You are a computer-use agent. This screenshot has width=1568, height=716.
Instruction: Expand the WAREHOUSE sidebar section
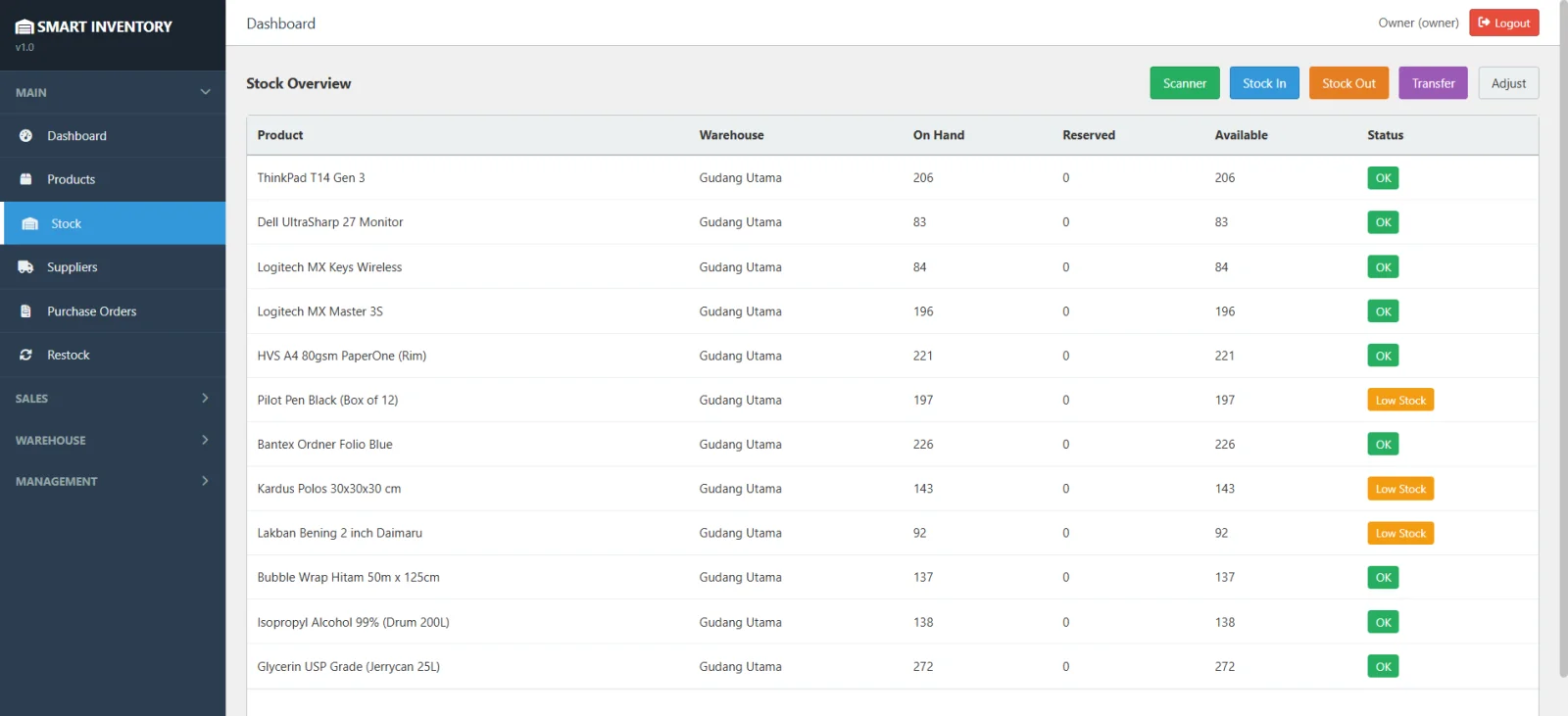click(x=205, y=441)
